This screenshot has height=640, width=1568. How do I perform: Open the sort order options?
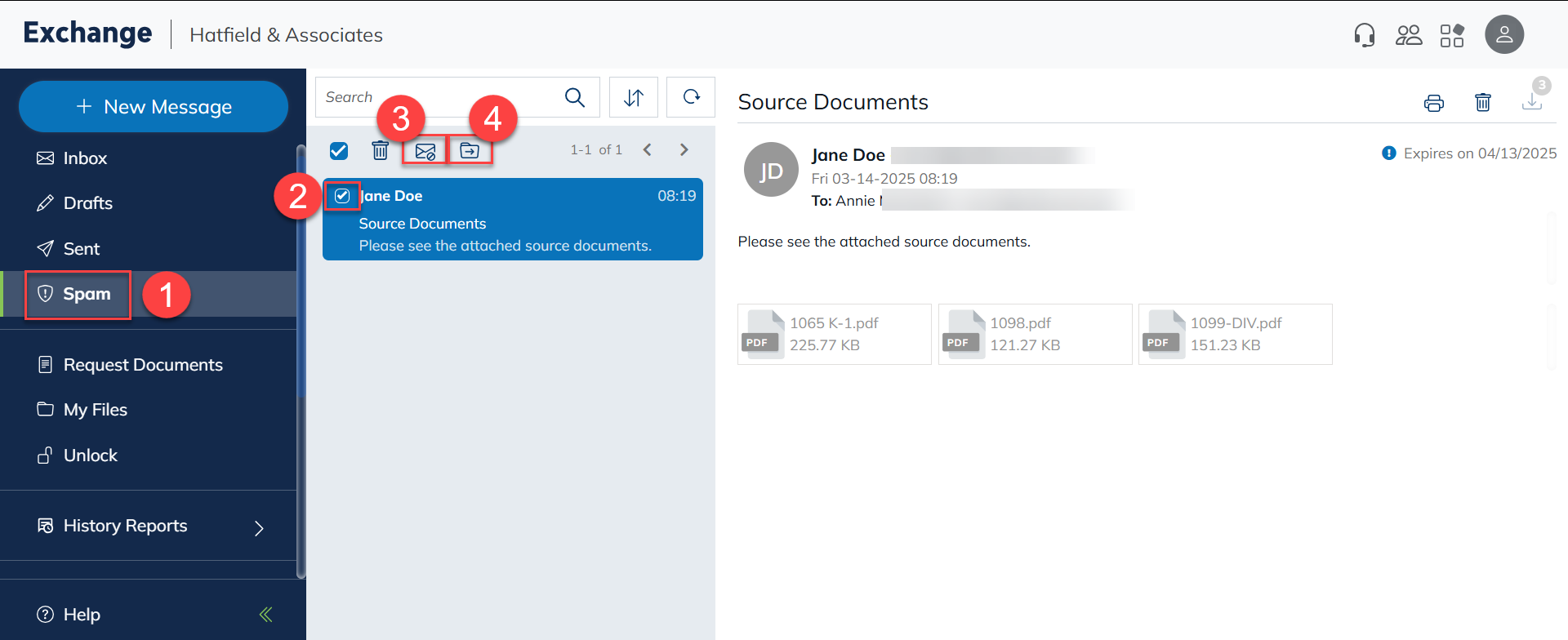click(634, 98)
